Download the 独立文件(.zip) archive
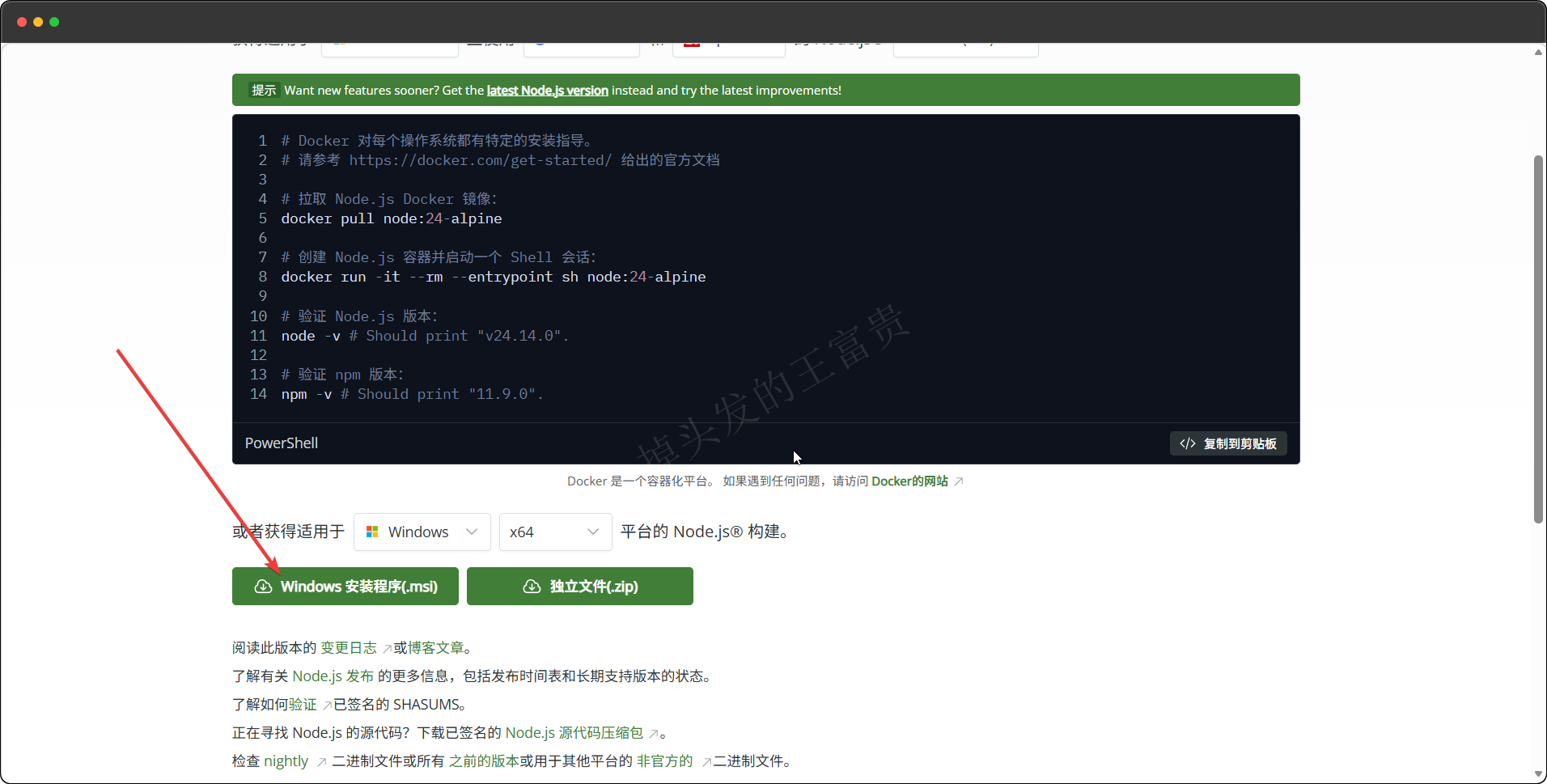 pos(580,586)
